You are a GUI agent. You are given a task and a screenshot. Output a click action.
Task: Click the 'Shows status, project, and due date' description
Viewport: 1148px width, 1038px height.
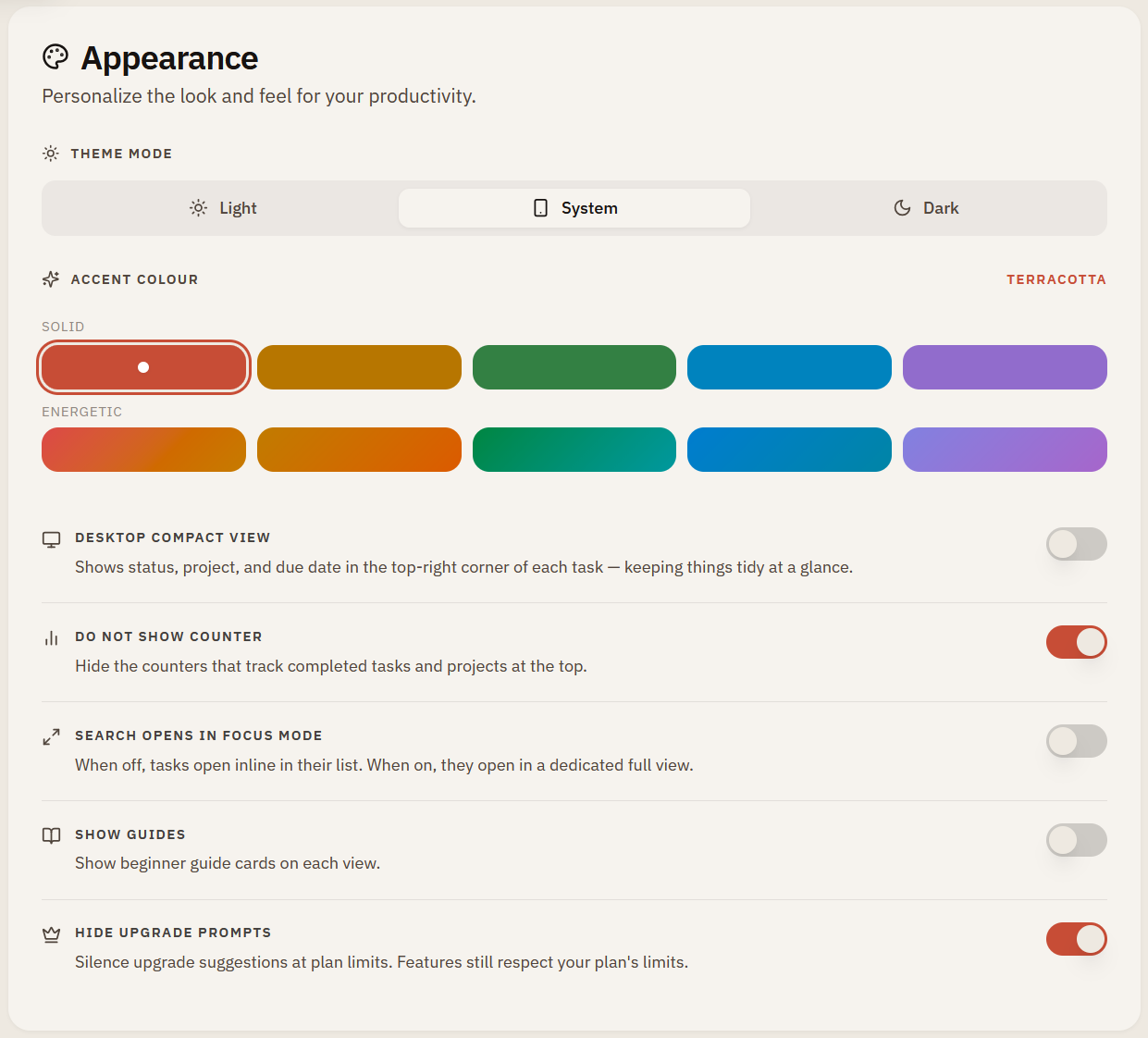point(463,567)
